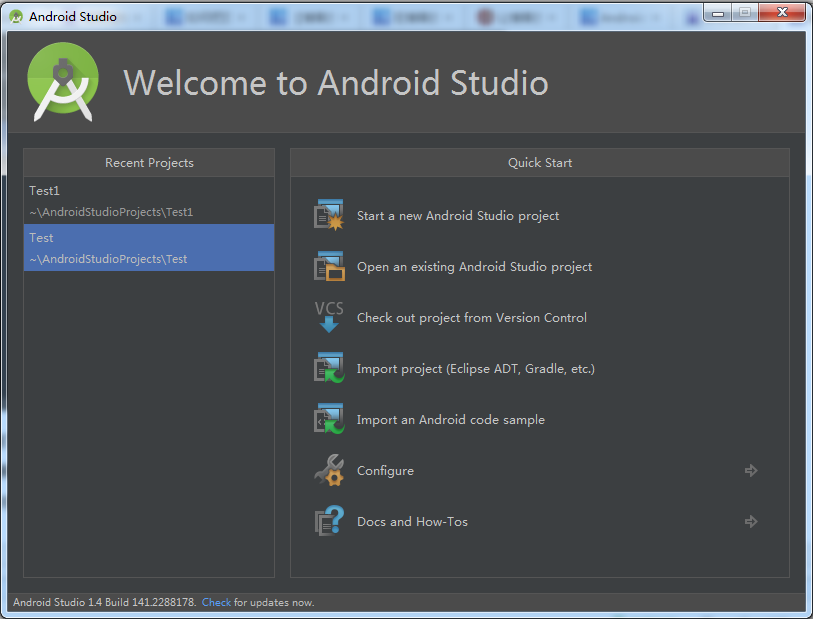
Task: Select Check out project from Version Control
Action: [471, 318]
